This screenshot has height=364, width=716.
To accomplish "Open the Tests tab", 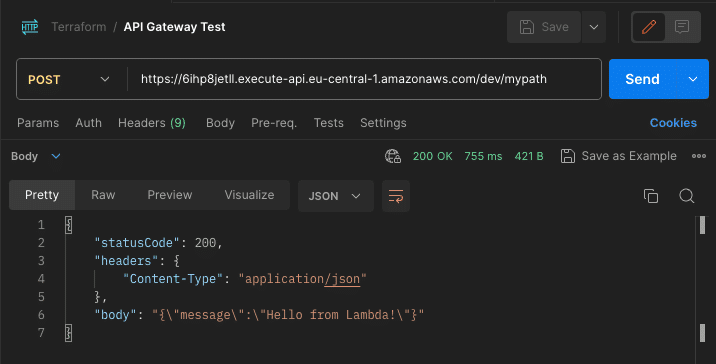I will point(328,123).
